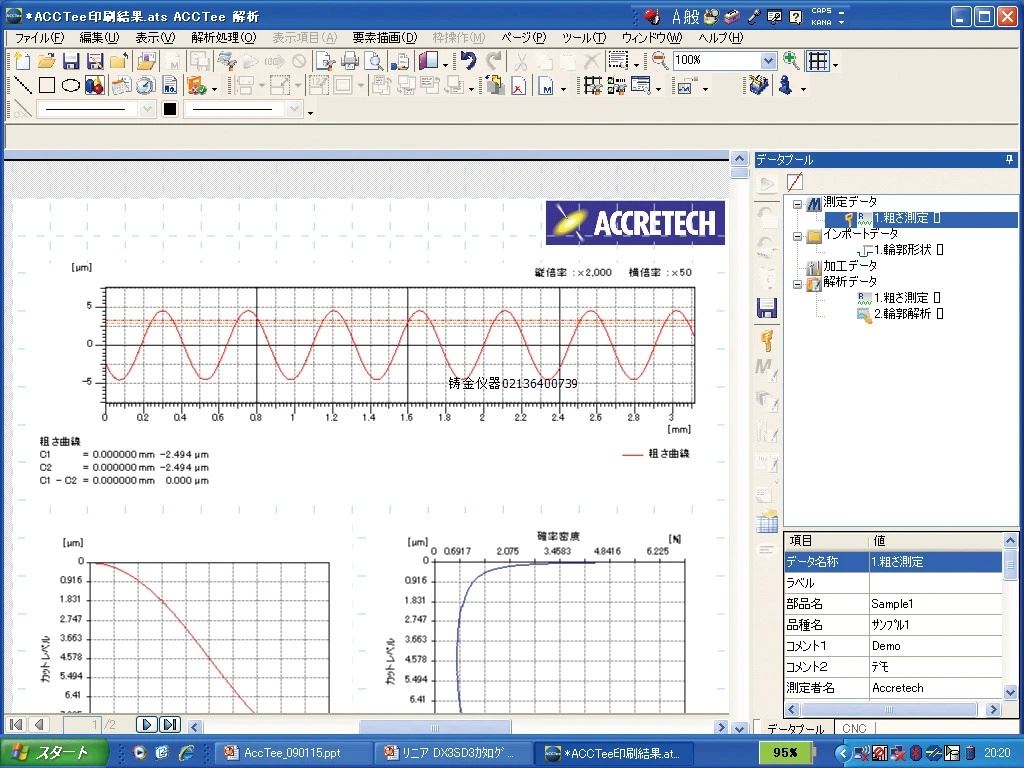Screen dimensions: 1024x768
Task: Open the 100% zoom level dropdown
Action: point(767,61)
